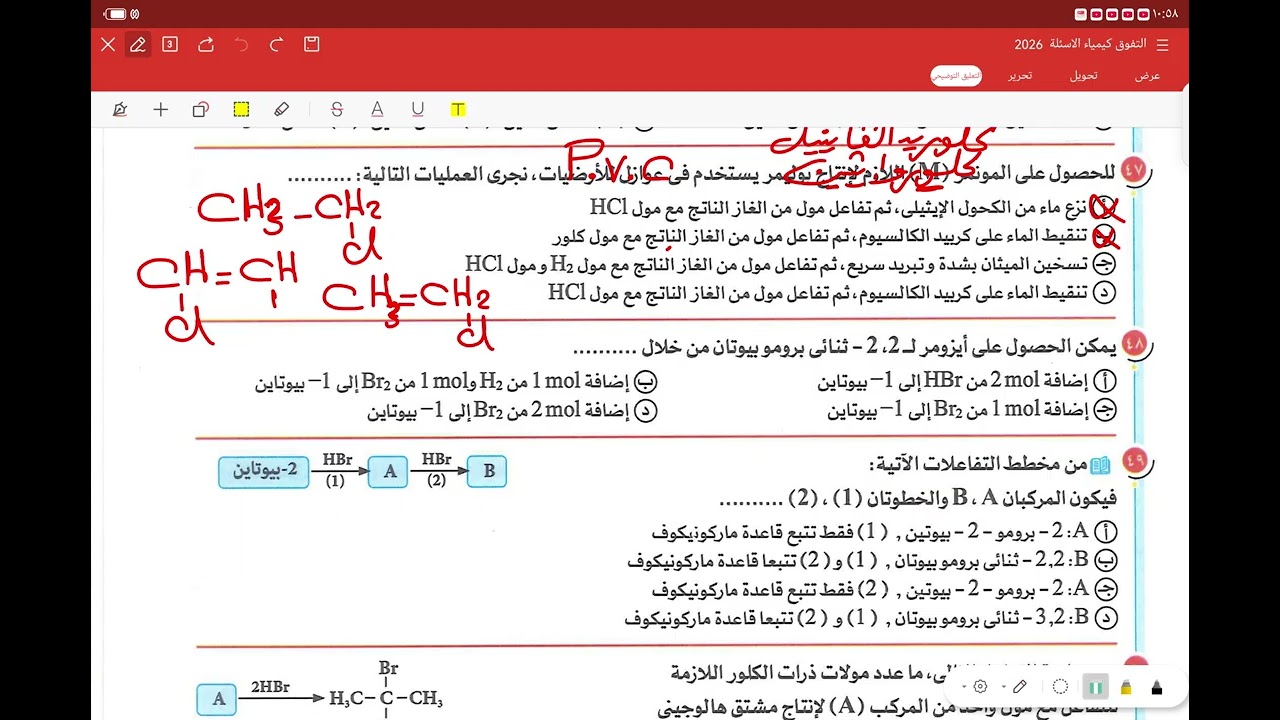The height and width of the screenshot is (720, 1280).
Task: Click the book icon beside question 49
Action: (x=1101, y=465)
